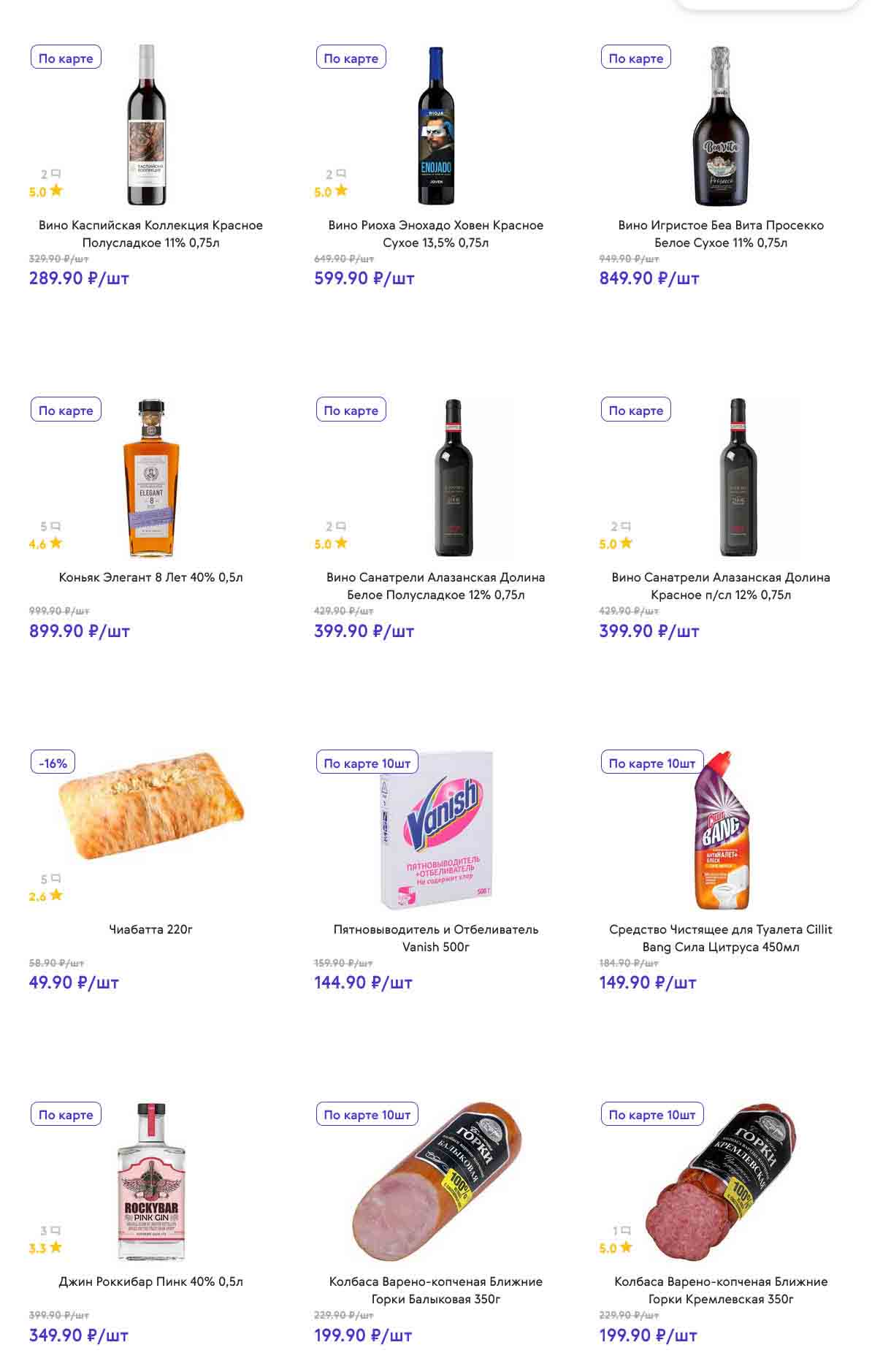Click 'По карте 10шт' badge on Vanish
Viewport: 872px width, 1372px height.
[367, 763]
